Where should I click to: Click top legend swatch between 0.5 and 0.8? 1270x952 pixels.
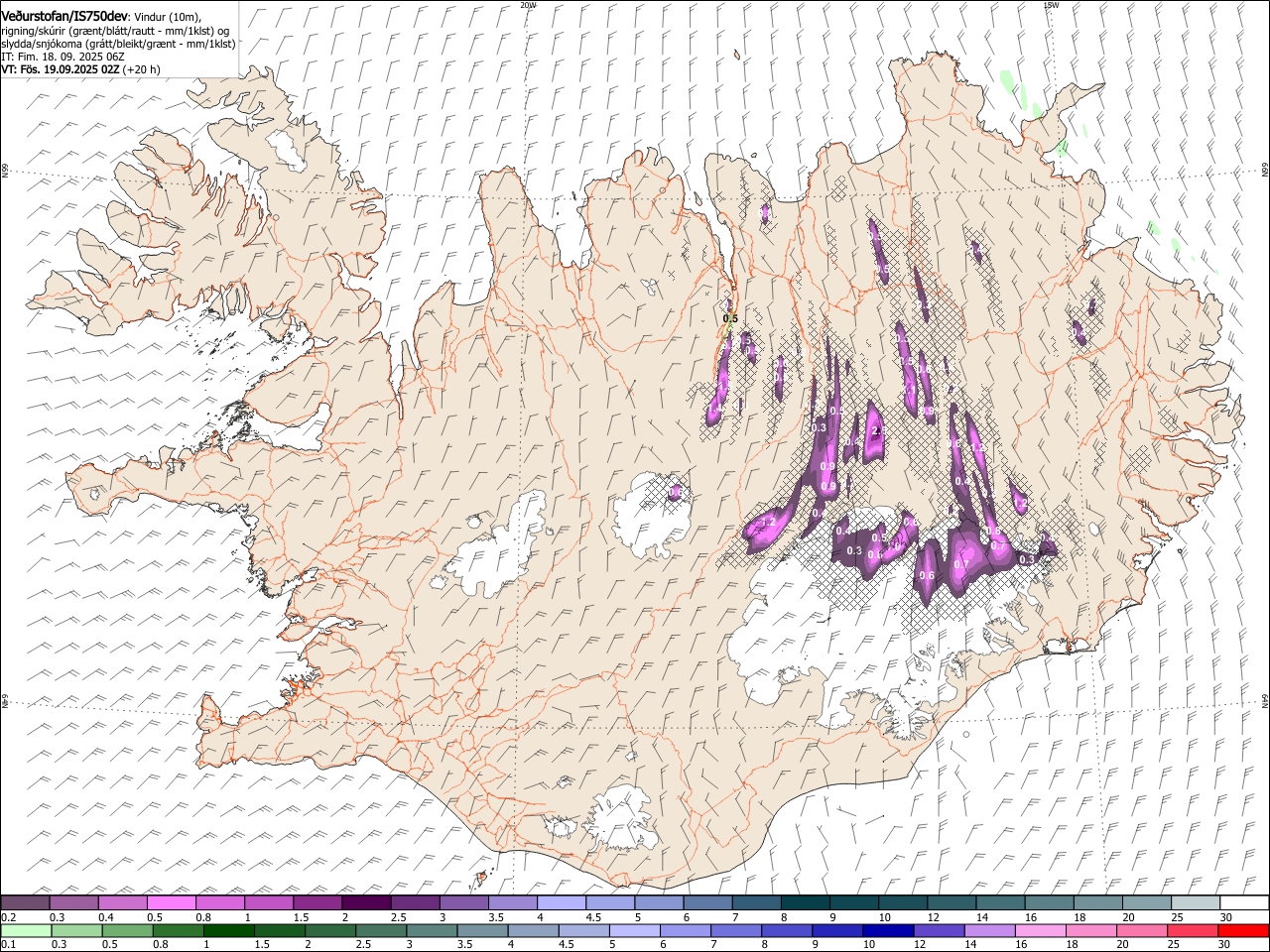pos(171,902)
